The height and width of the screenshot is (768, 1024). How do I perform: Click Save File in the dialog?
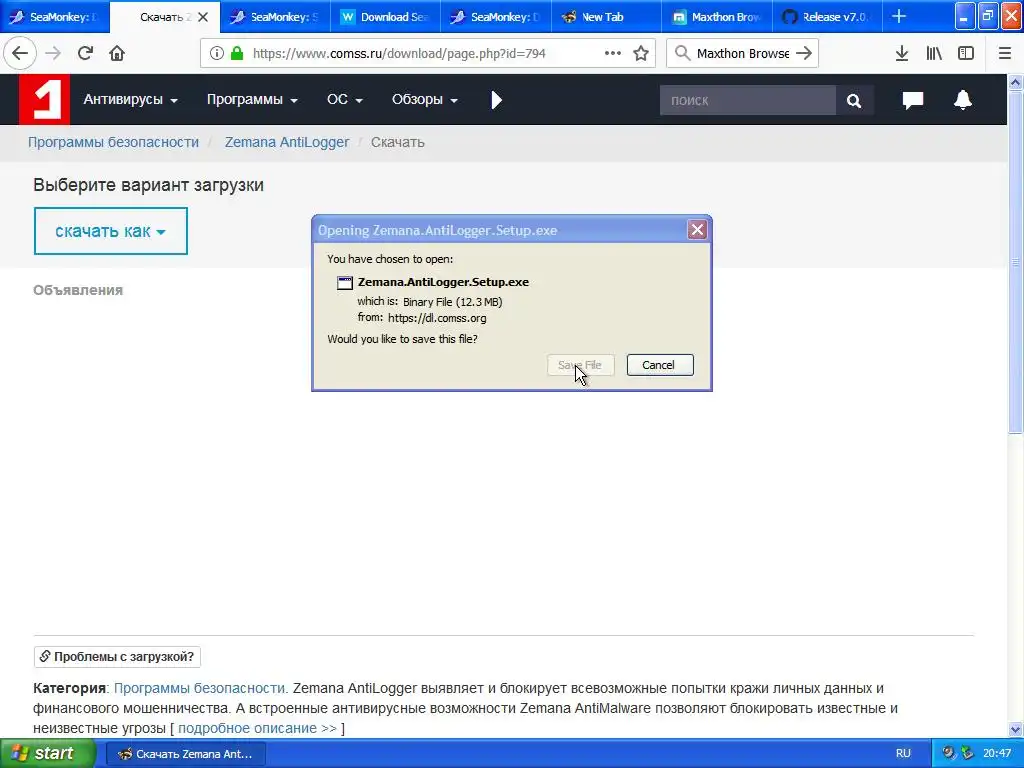tap(581, 365)
